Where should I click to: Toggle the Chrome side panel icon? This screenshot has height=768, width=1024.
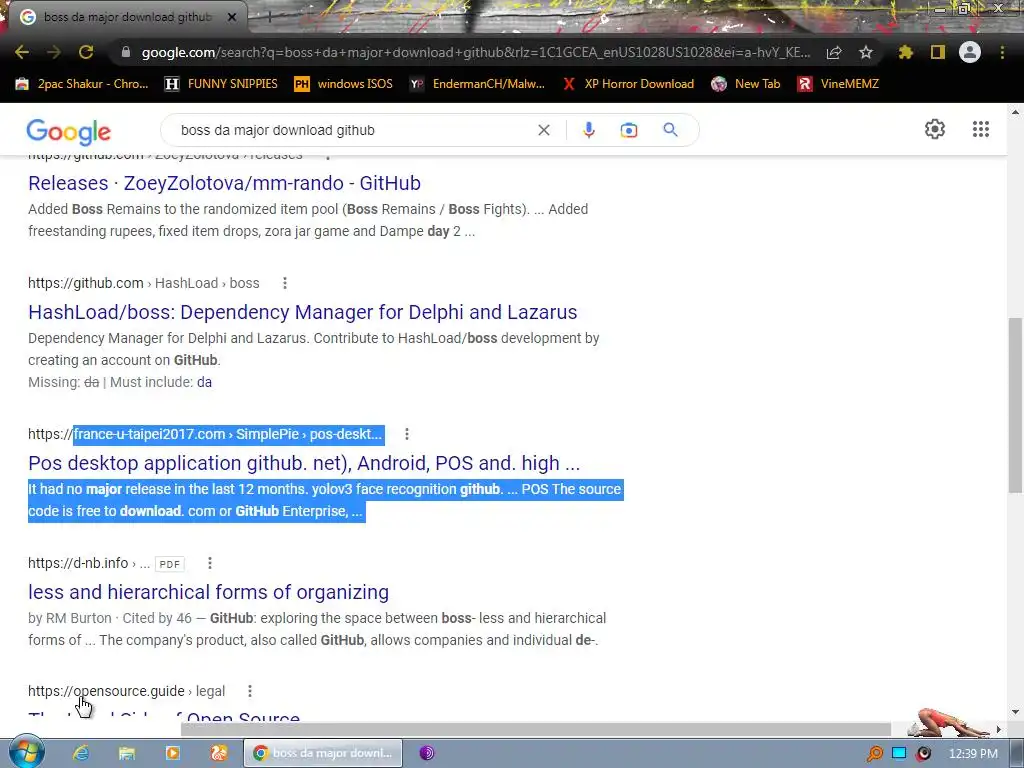click(x=938, y=52)
